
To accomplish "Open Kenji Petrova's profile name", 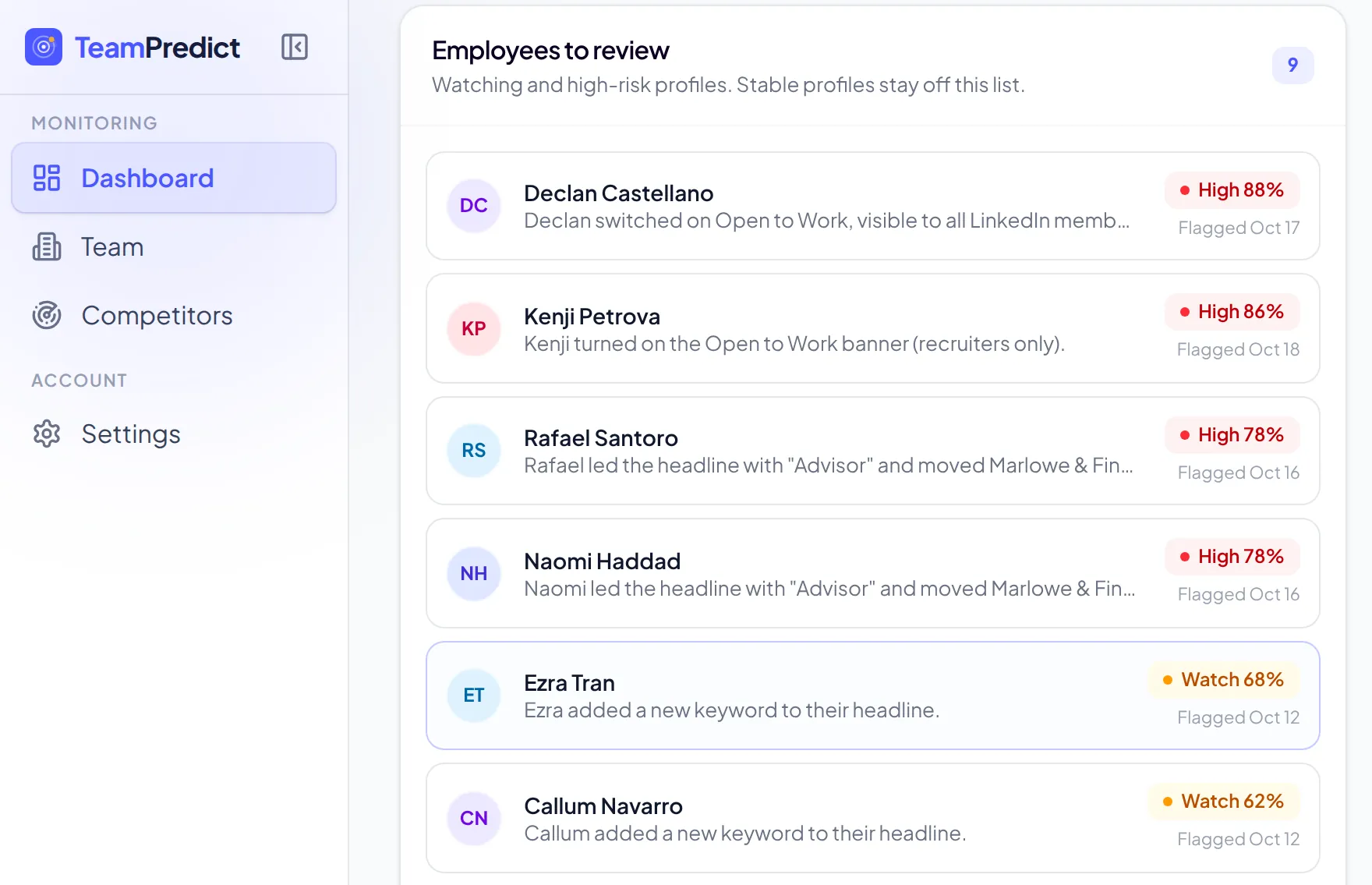I will [x=592, y=316].
